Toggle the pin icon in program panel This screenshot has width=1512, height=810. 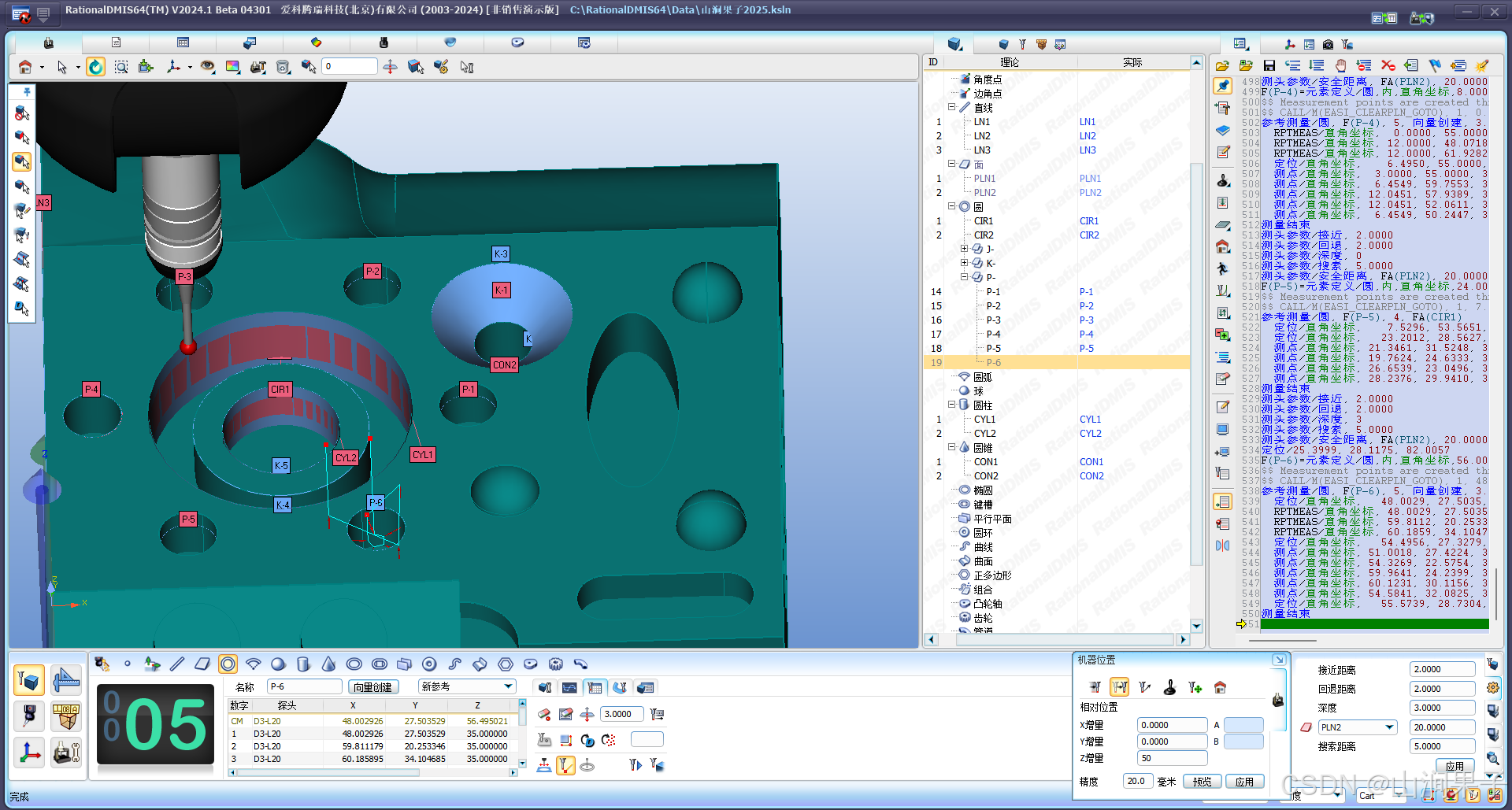click(x=1222, y=85)
